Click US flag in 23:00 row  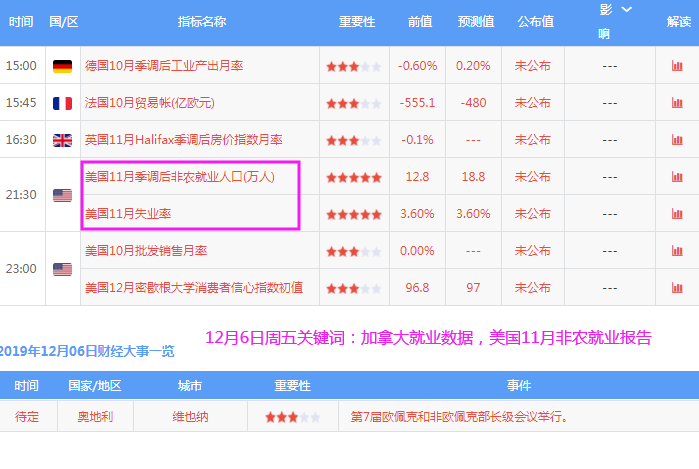(62, 269)
